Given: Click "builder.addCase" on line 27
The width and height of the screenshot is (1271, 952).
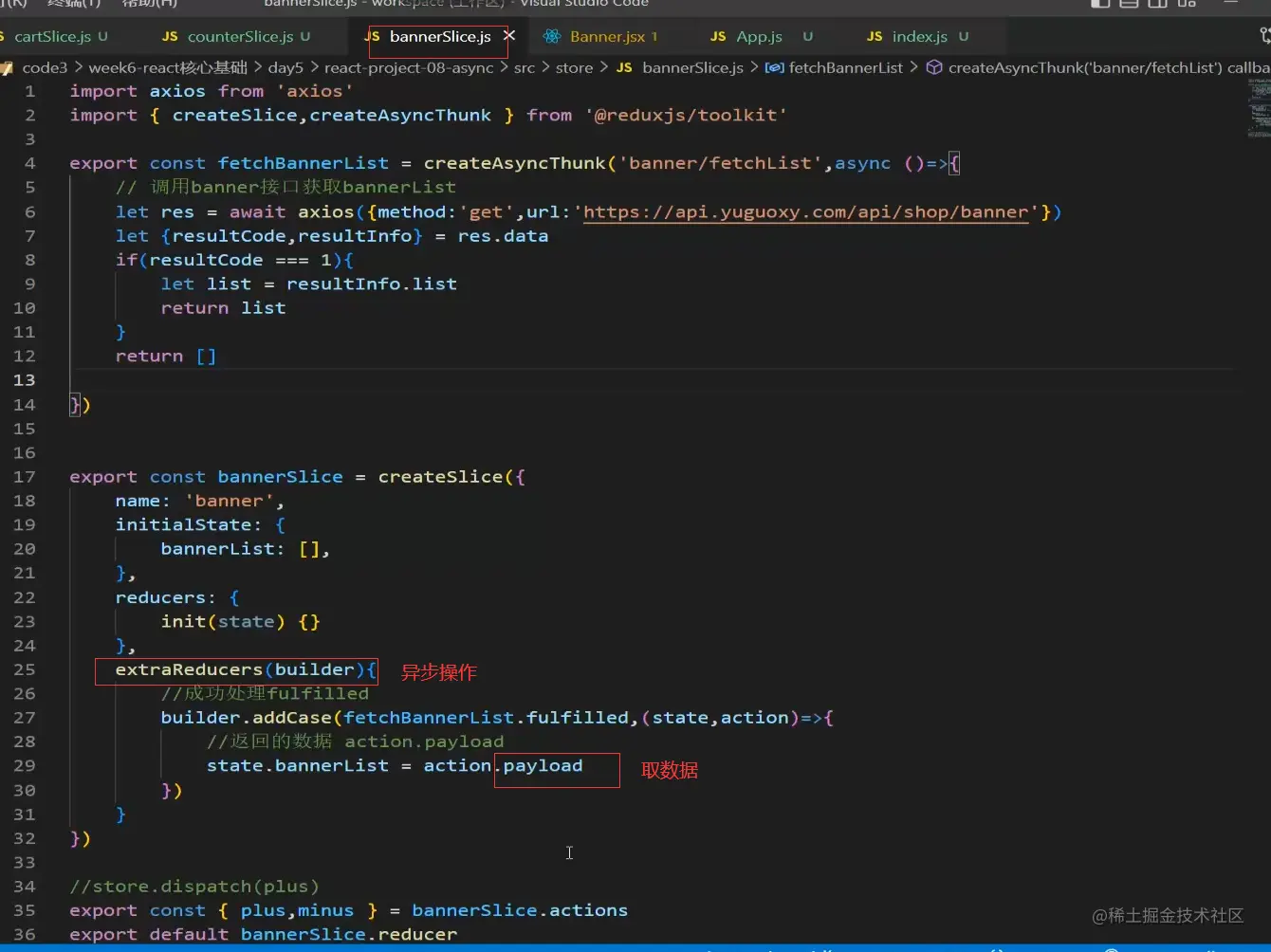Looking at the screenshot, I should (246, 718).
